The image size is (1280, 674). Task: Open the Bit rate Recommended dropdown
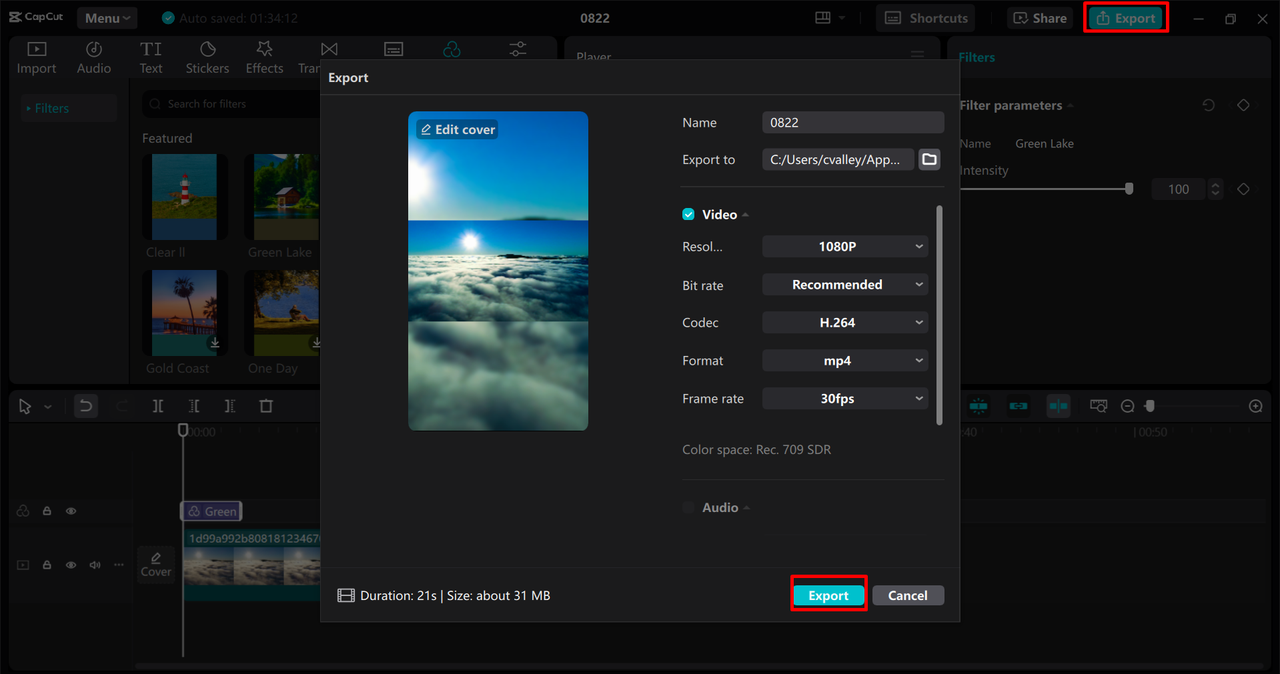click(x=845, y=284)
